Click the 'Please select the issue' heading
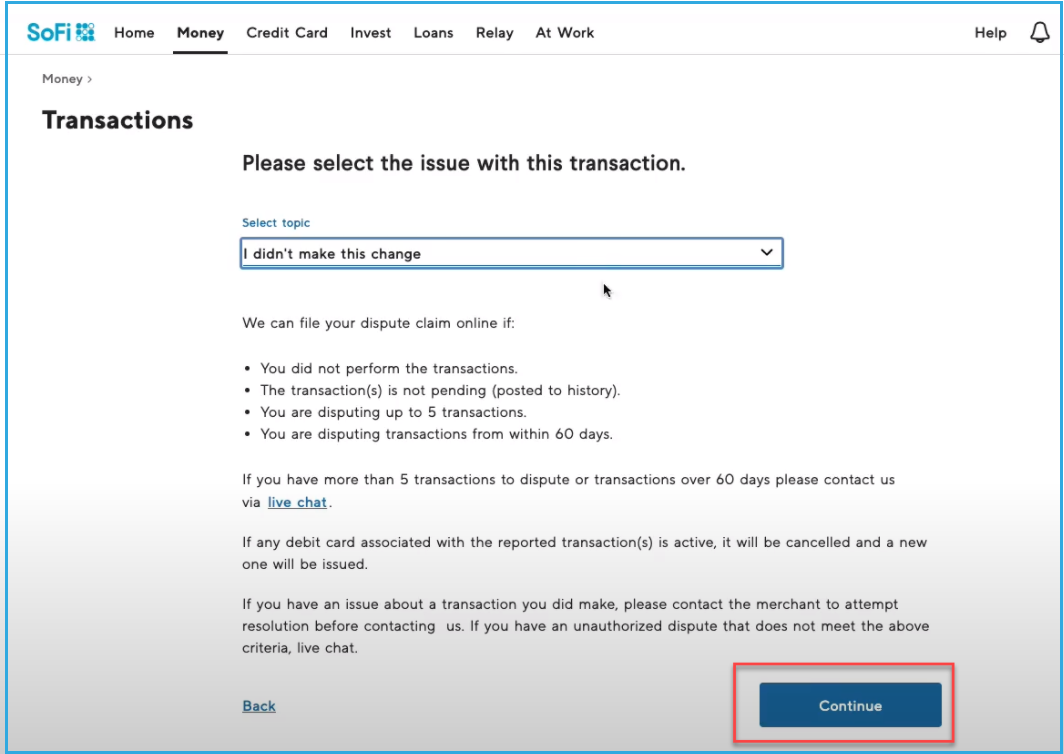The height and width of the screenshot is (754, 1064). 464,163
